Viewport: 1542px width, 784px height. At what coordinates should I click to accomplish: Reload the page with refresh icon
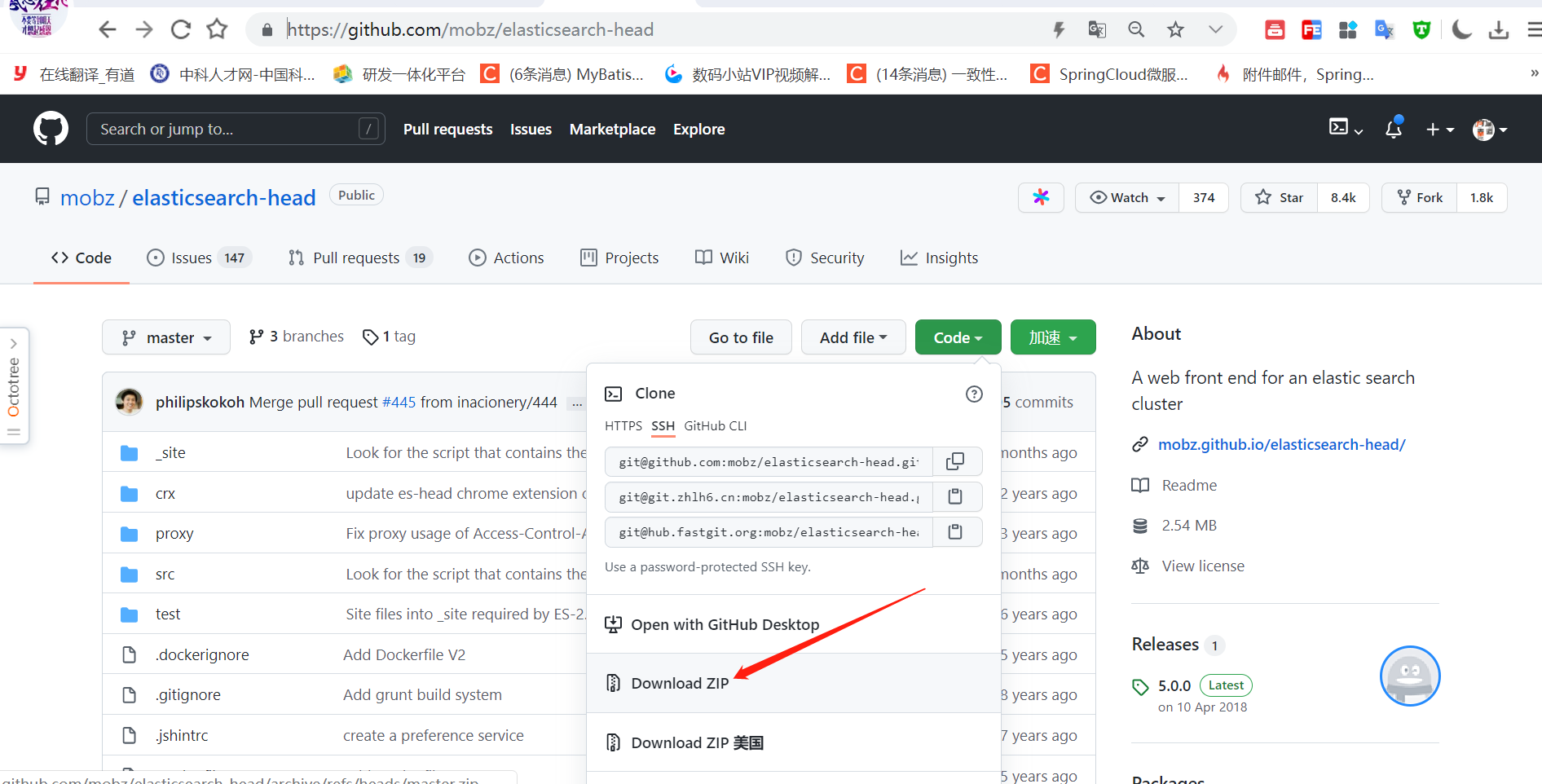point(181,30)
